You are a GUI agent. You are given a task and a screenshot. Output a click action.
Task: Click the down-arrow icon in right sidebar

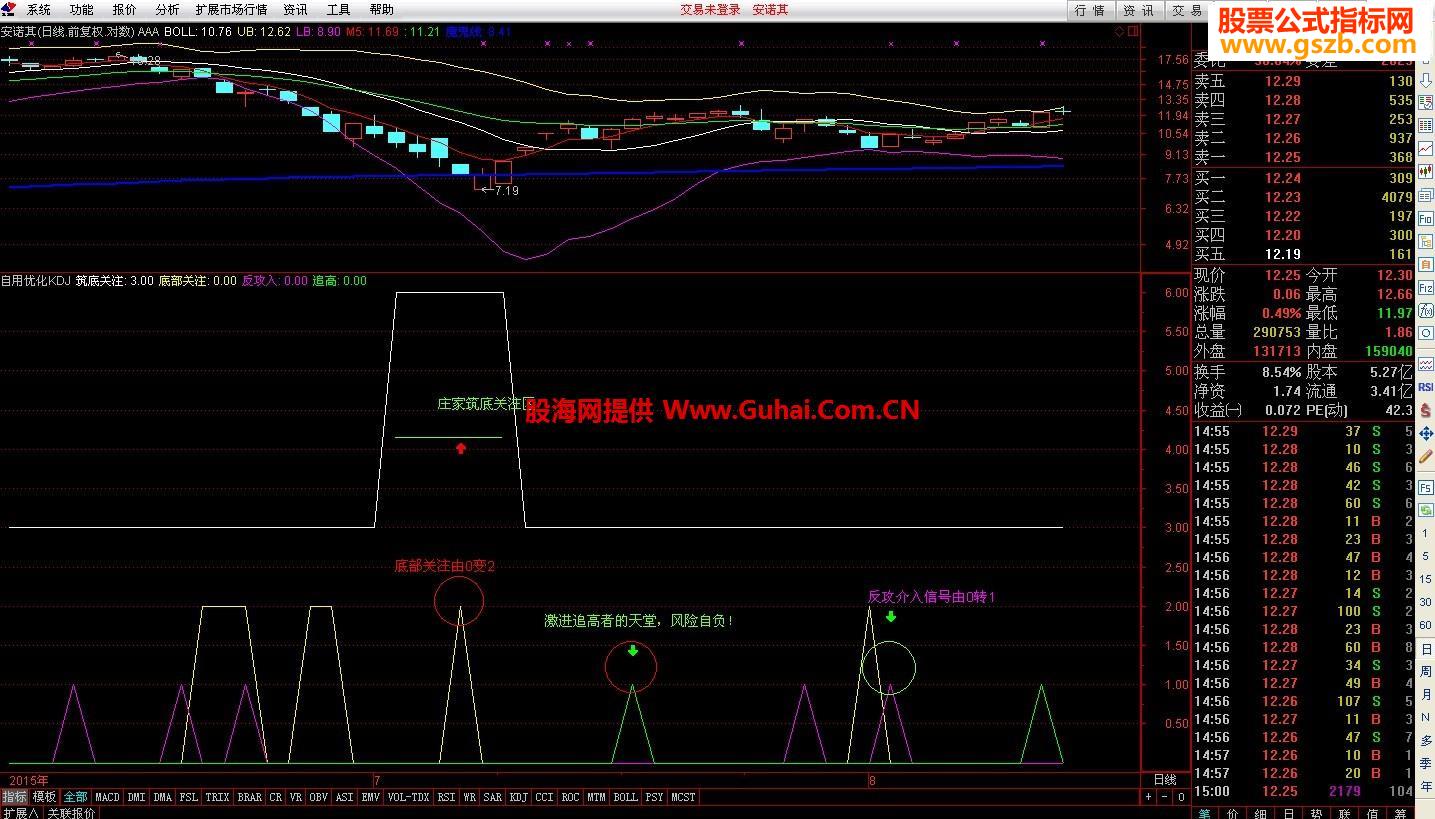click(1426, 81)
